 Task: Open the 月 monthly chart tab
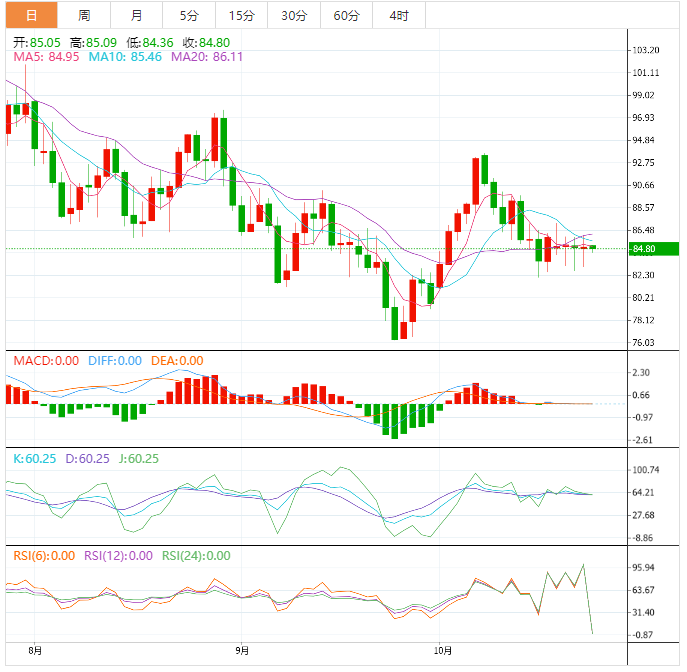click(x=137, y=15)
